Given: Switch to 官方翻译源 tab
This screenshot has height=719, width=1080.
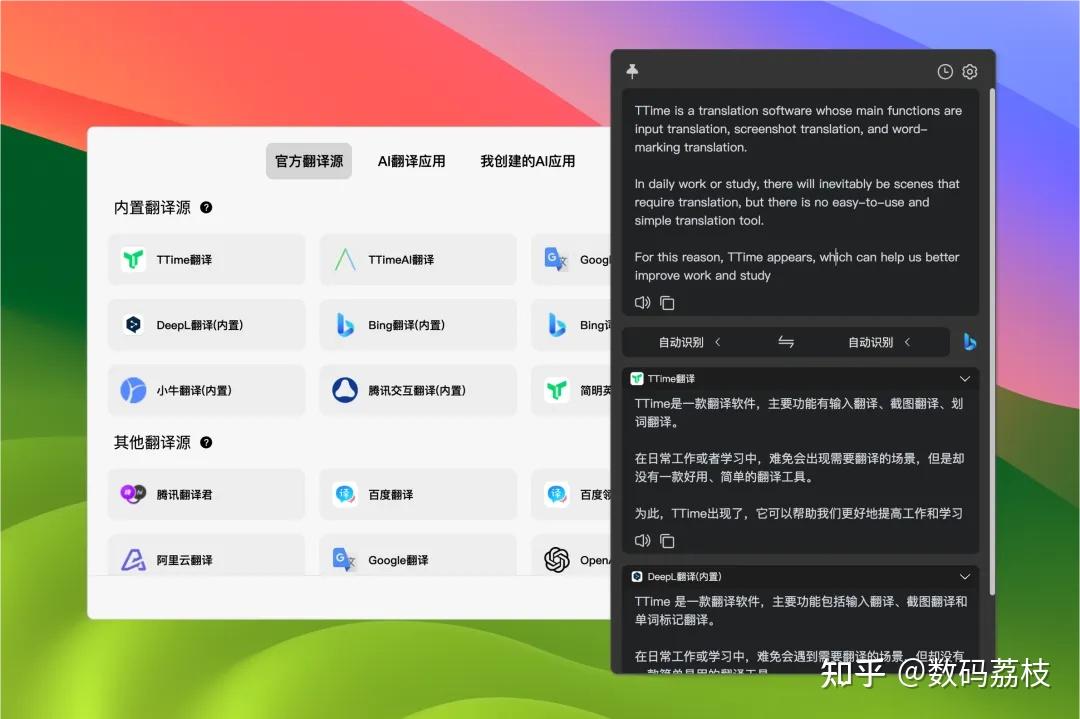Looking at the screenshot, I should [x=309, y=161].
